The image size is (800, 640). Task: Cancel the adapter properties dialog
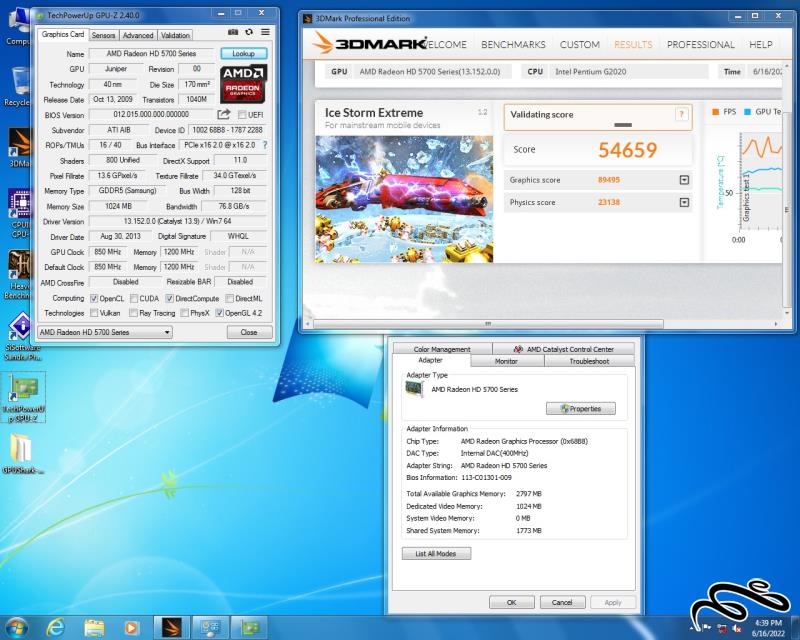[x=562, y=602]
